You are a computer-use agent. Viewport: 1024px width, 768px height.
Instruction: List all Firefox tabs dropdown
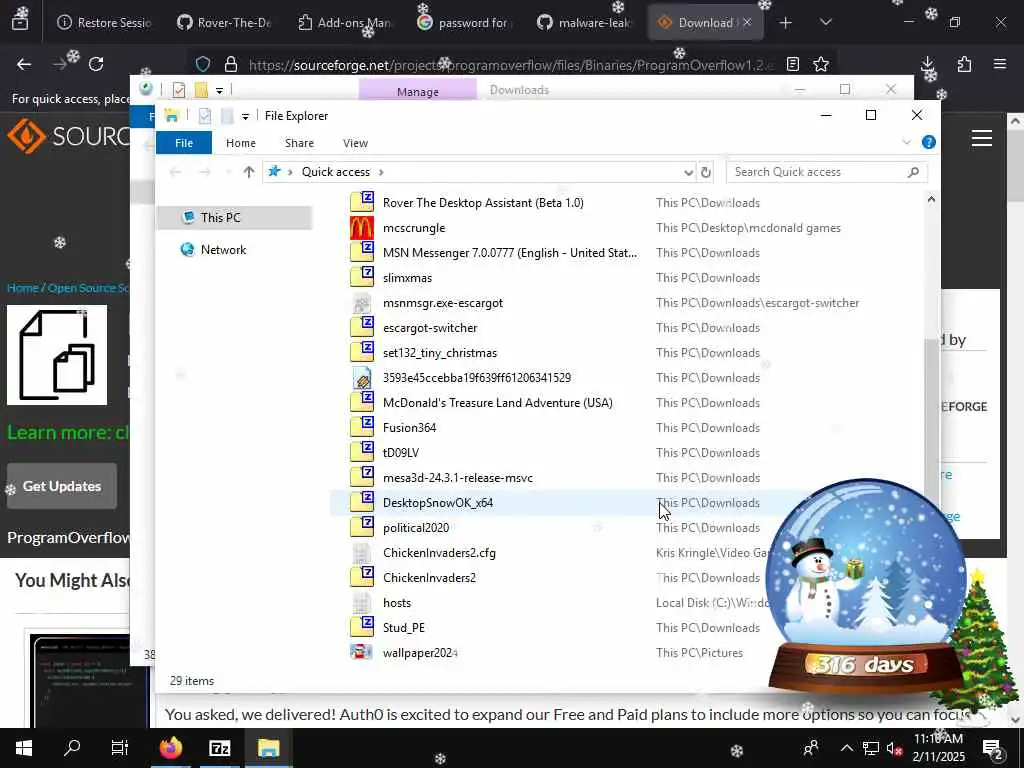coord(825,22)
